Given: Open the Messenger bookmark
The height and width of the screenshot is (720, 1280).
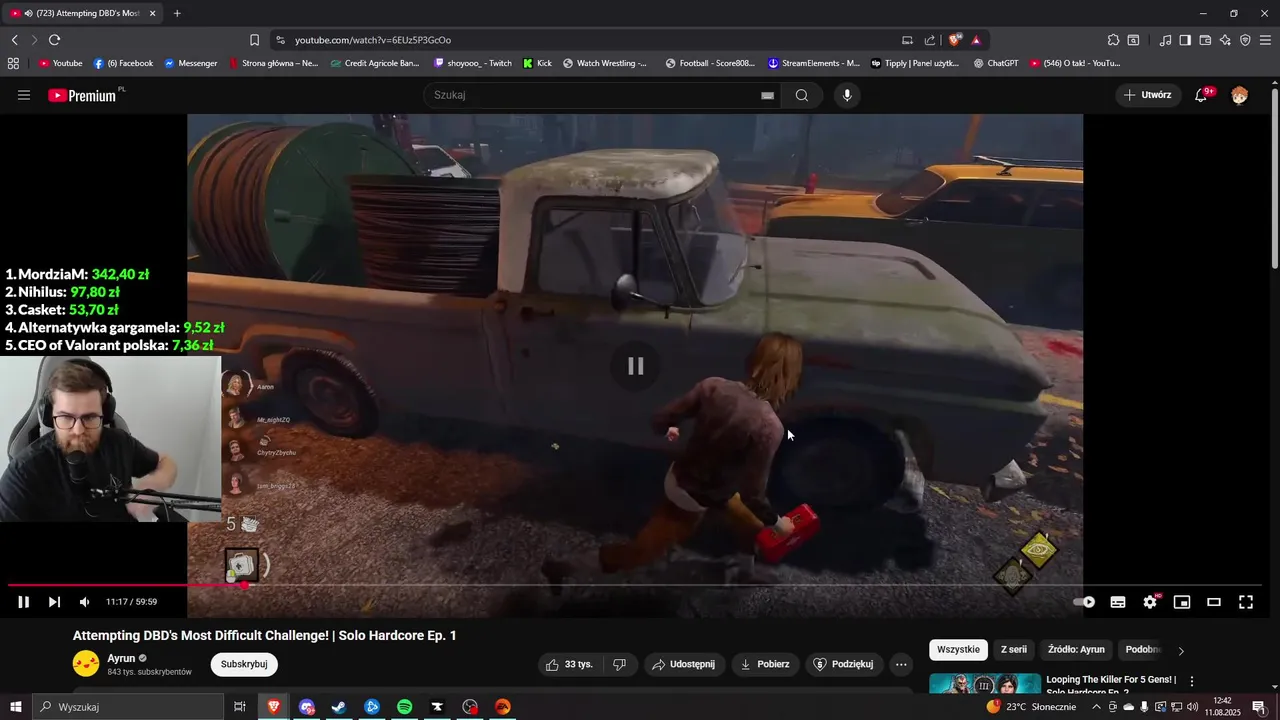Looking at the screenshot, I should tap(190, 63).
